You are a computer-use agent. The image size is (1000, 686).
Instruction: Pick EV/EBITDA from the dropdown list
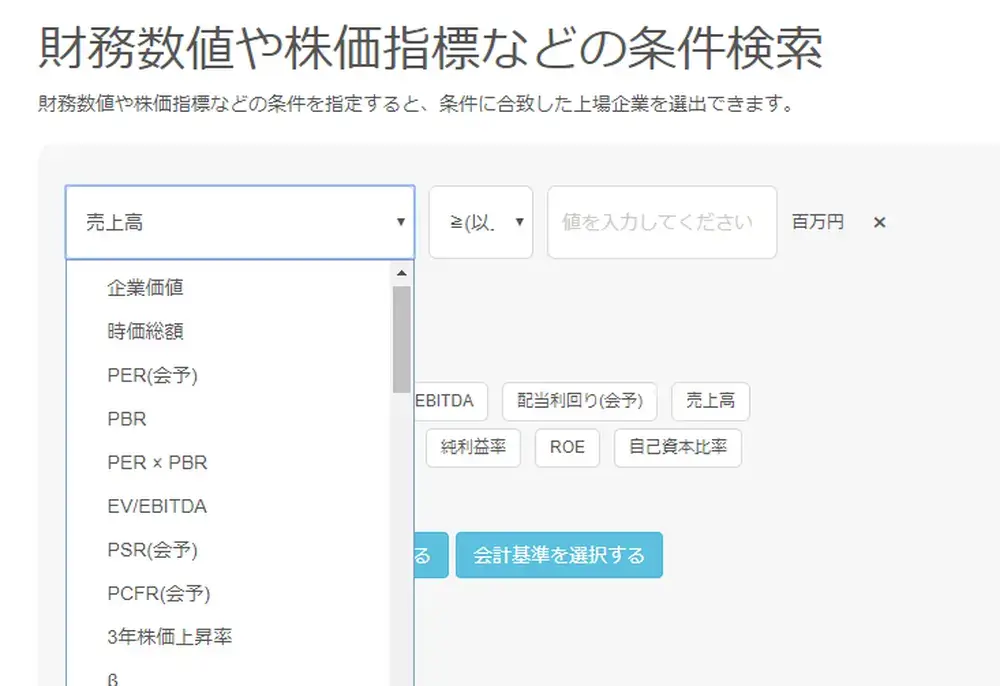[x=228, y=506]
